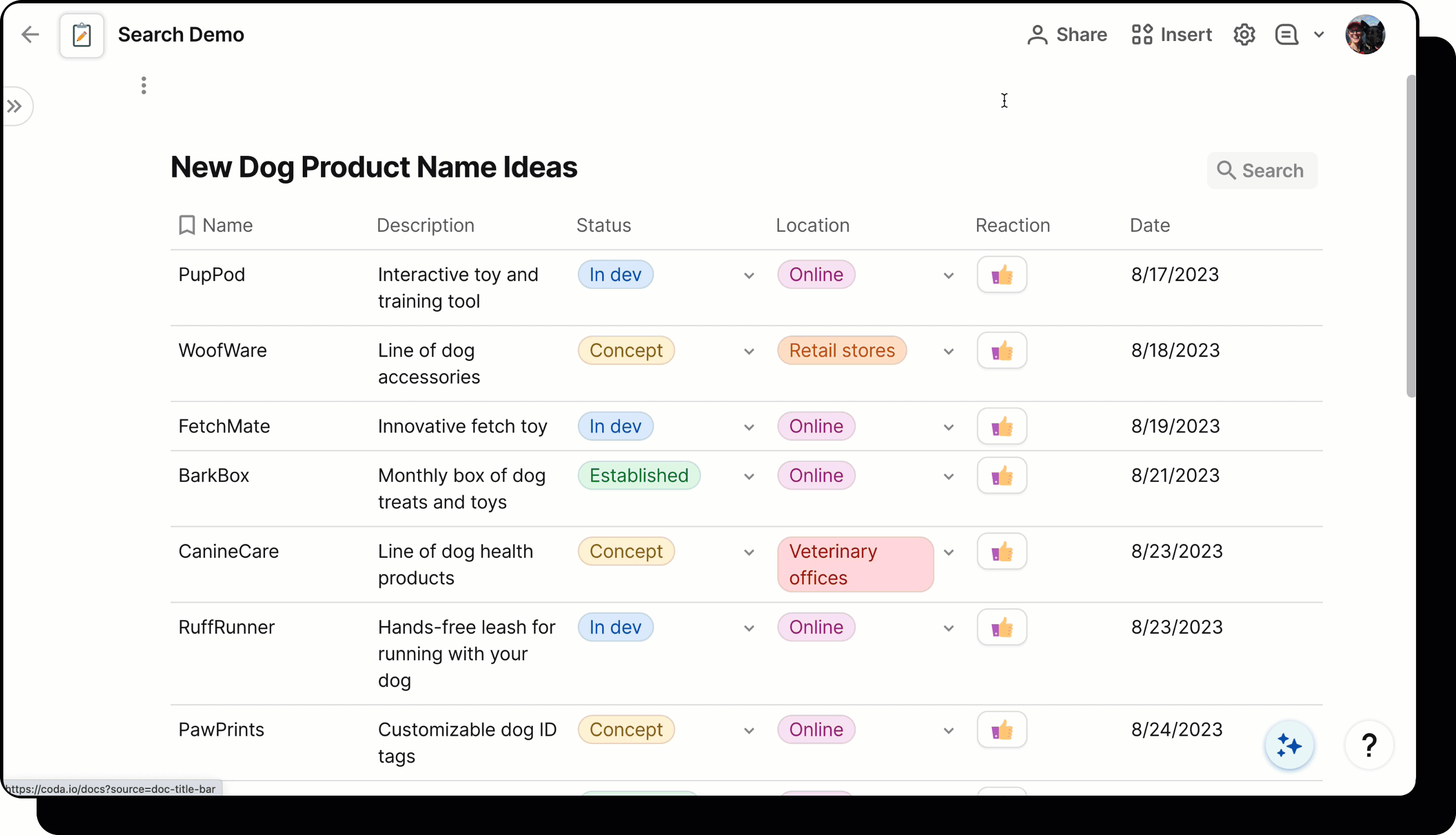Click the vertical scrollbar
This screenshot has height=835, width=1456.
1411,236
